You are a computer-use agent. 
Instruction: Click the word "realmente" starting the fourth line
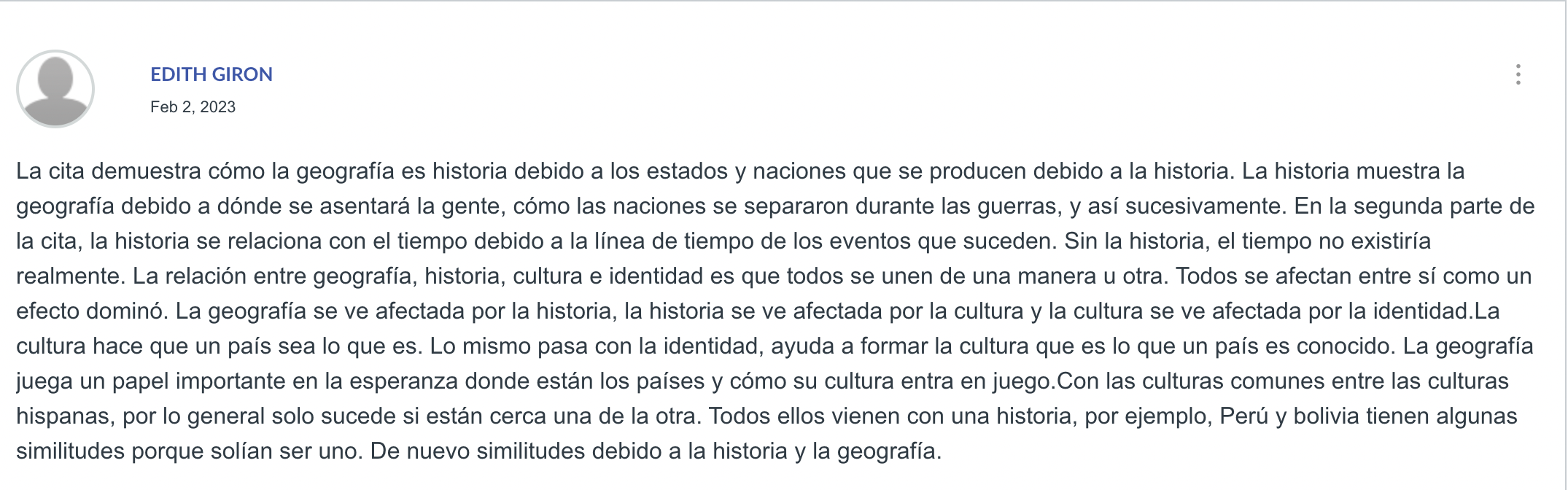[71, 276]
